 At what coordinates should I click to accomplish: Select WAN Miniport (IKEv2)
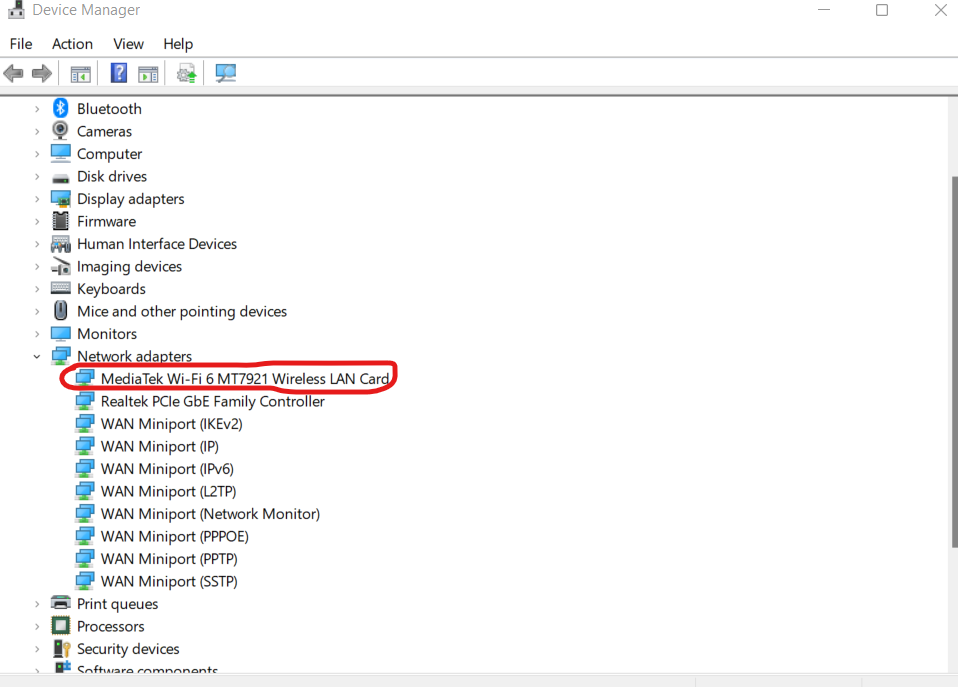click(x=172, y=424)
